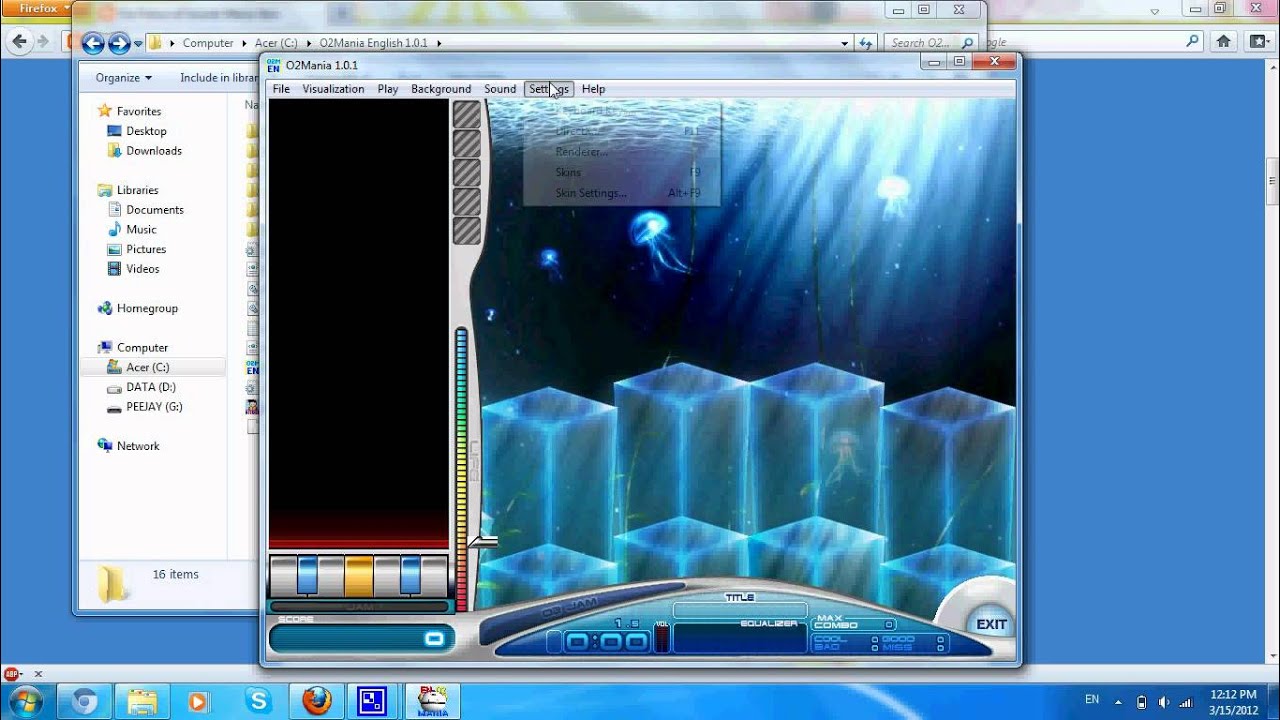Open the File menu in O2Mania
1280x720 pixels.
click(281, 89)
